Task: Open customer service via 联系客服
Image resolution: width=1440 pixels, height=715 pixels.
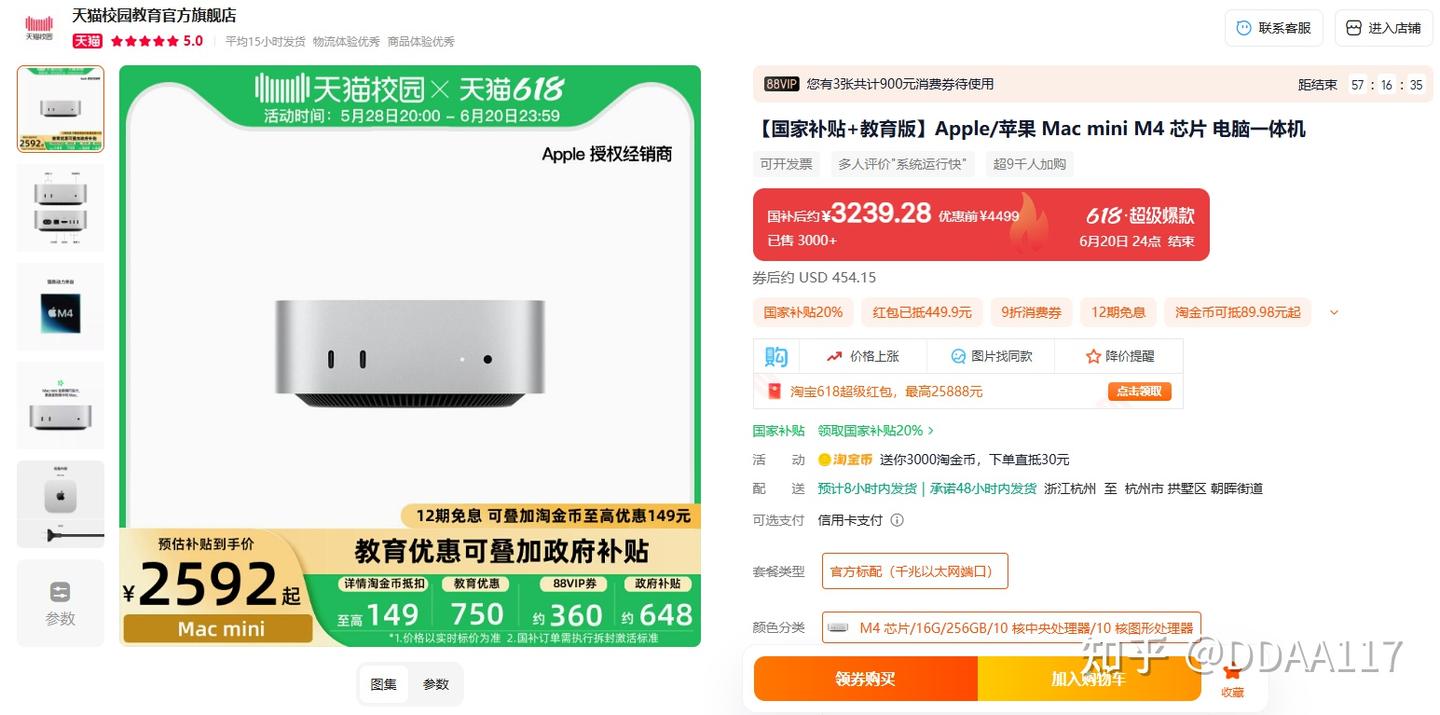Action: (1274, 28)
